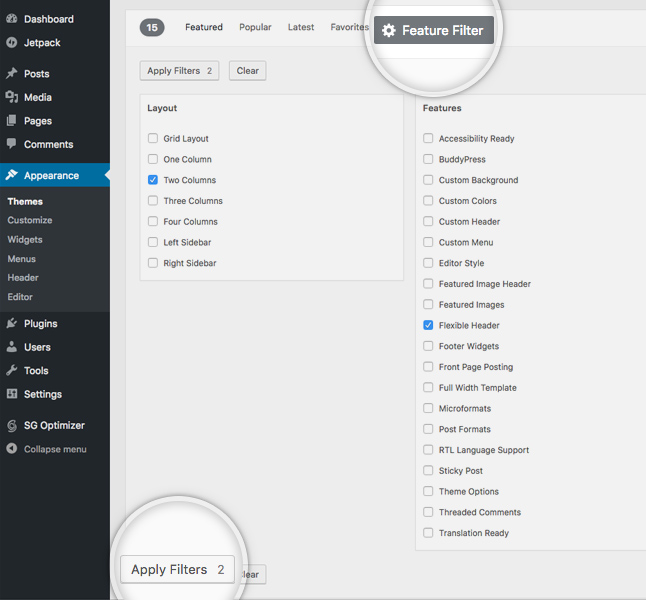Check the Accessibility Ready checkbox

pos(428,139)
